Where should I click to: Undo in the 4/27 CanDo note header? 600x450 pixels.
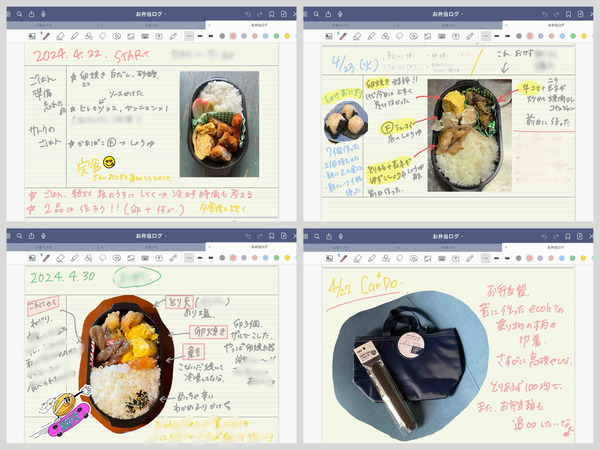tap(545, 236)
